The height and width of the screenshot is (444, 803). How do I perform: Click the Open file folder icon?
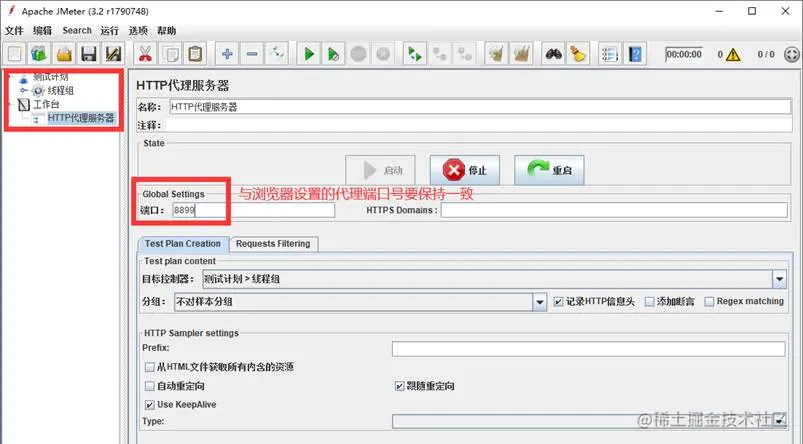tap(64, 54)
